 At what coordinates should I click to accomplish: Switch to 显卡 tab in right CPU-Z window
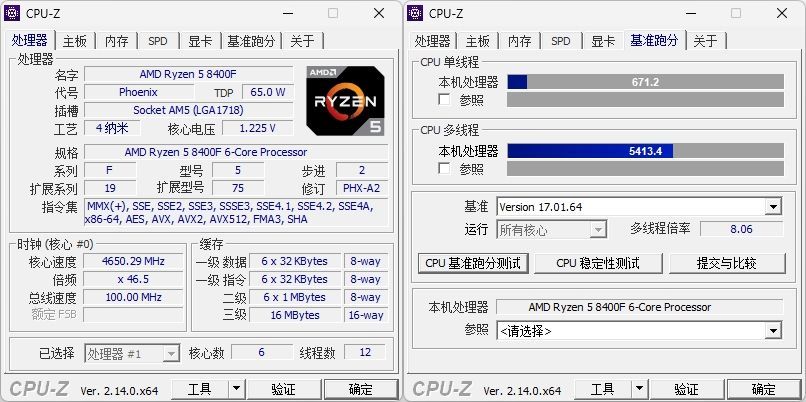point(603,41)
